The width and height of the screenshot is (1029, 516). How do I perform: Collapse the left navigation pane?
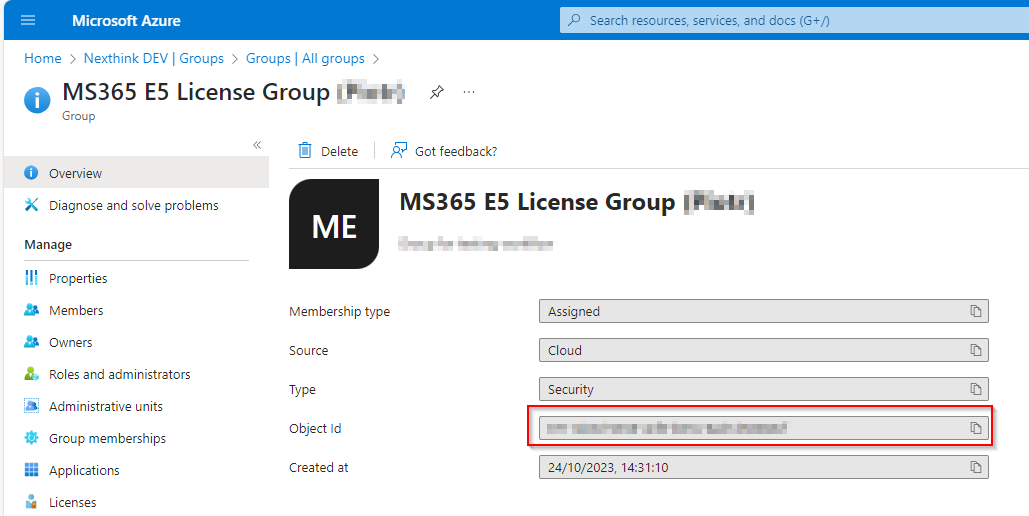click(x=257, y=145)
